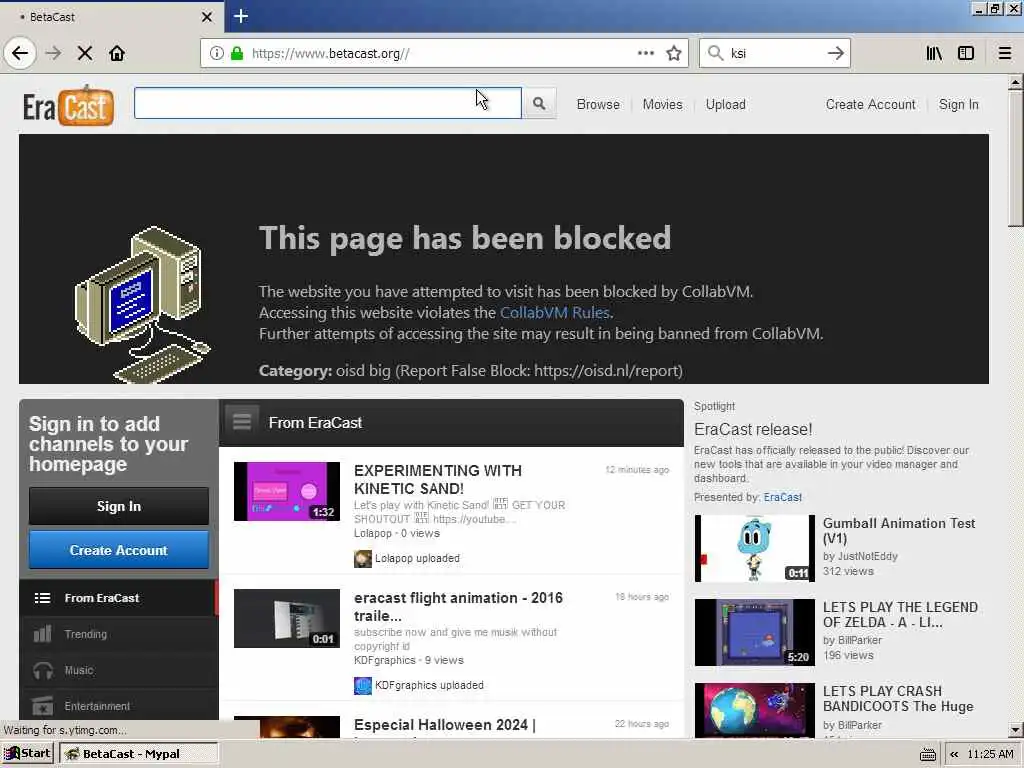Image resolution: width=1024 pixels, height=768 pixels.
Task: Bookmark this page with the star
Action: 674,53
